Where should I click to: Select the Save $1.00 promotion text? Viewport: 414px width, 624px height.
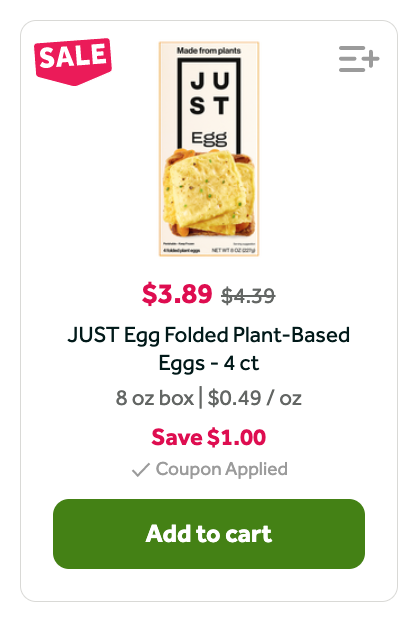[209, 437]
